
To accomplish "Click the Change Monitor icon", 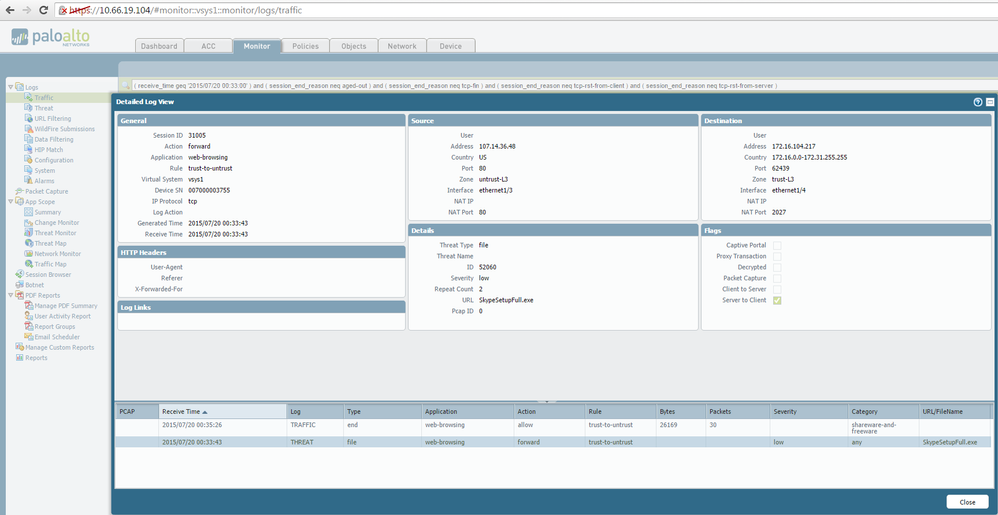I will pos(29,222).
